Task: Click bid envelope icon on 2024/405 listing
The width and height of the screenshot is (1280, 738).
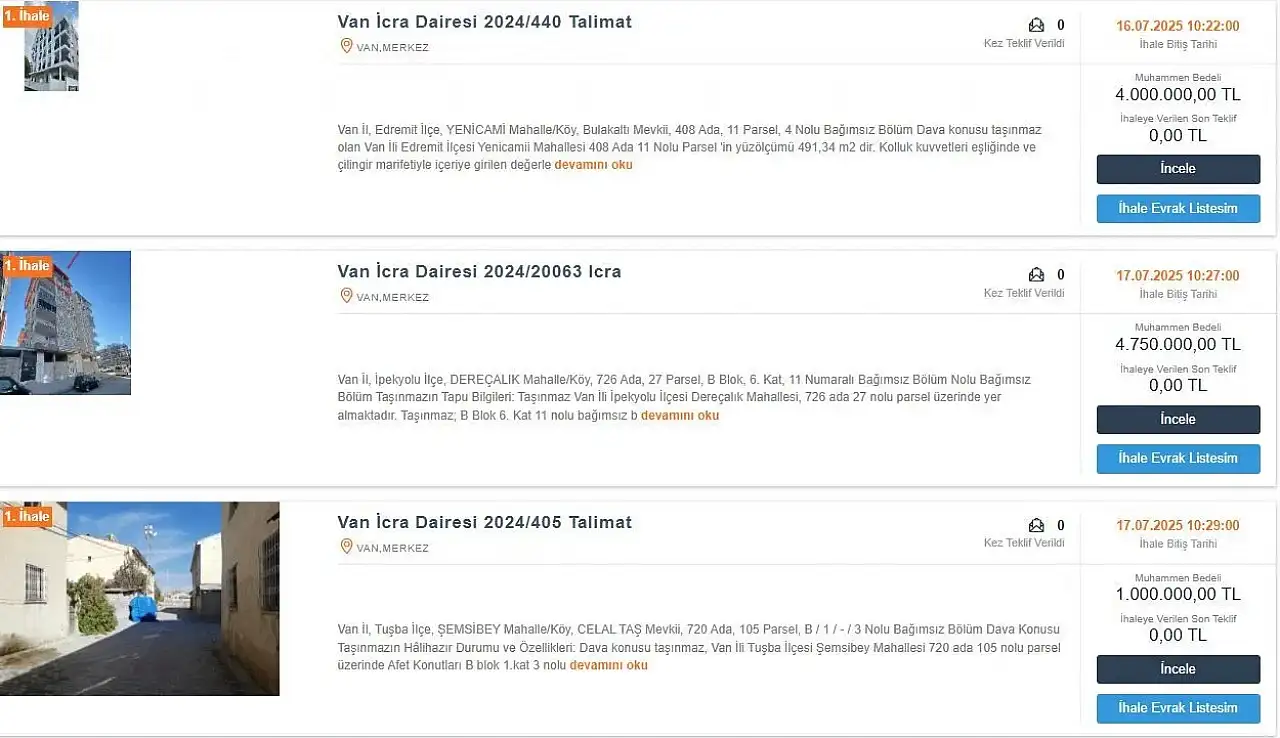Action: click(x=1036, y=525)
